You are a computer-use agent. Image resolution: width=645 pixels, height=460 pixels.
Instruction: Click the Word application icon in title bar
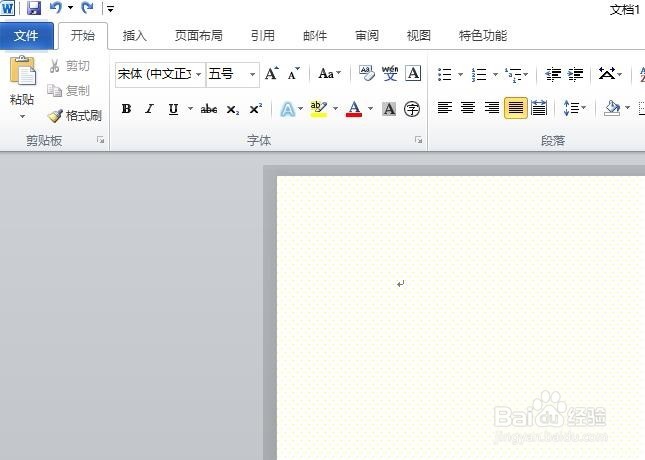tap(7, 7)
